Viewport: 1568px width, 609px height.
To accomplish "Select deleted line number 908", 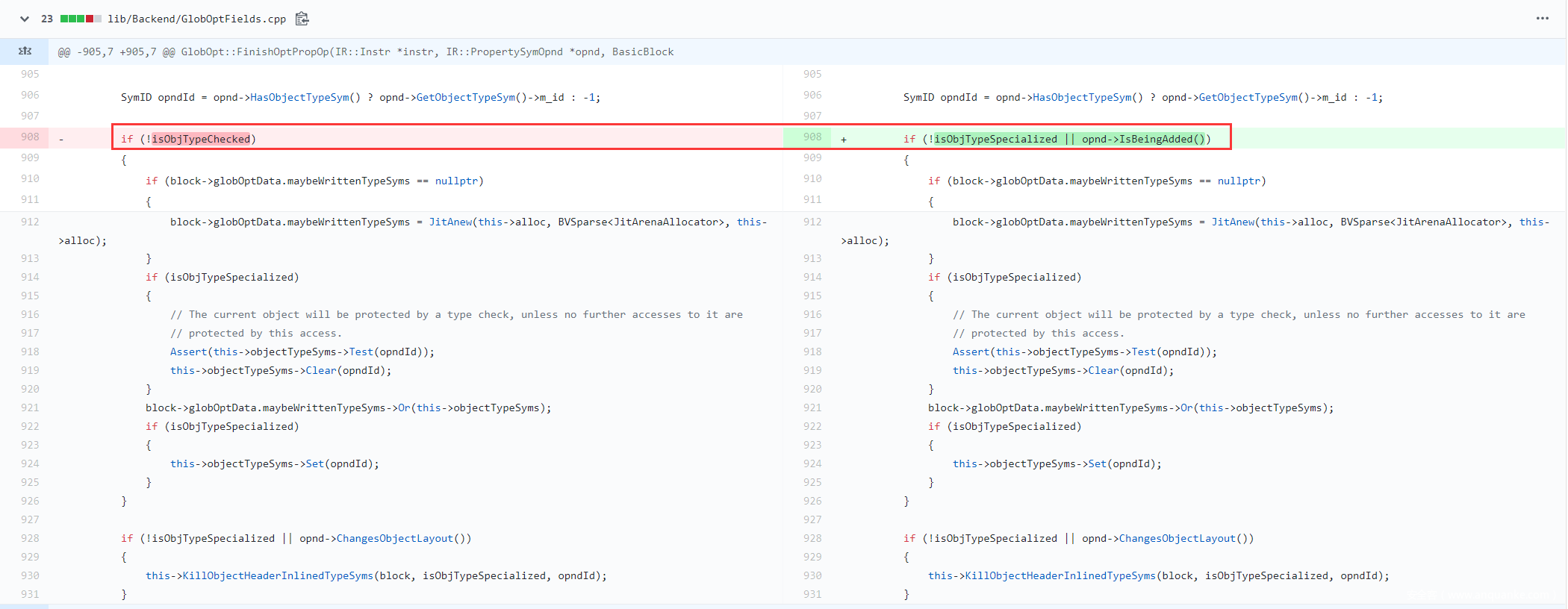I will [x=30, y=137].
